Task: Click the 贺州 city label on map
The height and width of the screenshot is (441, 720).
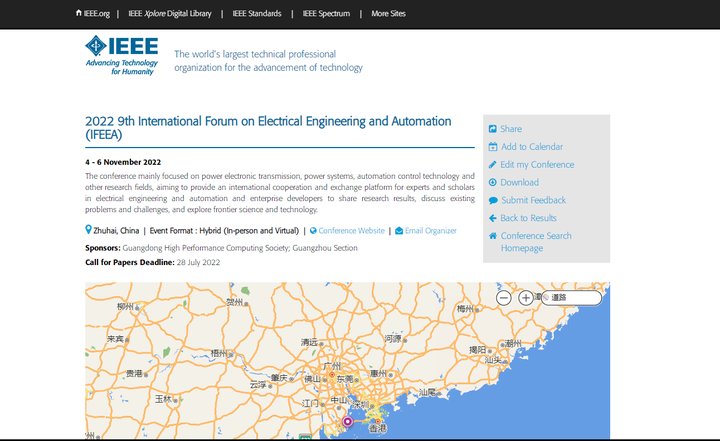Action: tap(234, 302)
